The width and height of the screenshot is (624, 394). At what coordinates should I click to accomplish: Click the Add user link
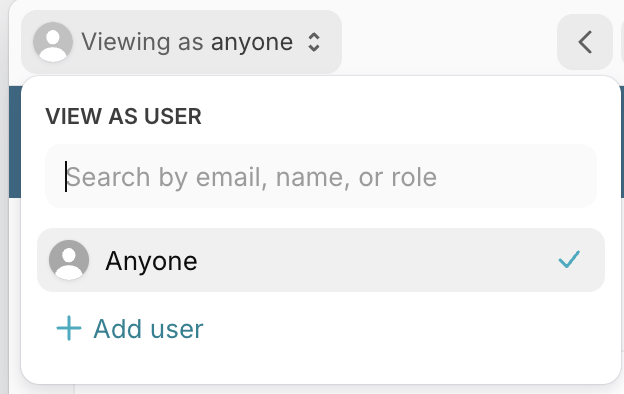[x=130, y=328]
